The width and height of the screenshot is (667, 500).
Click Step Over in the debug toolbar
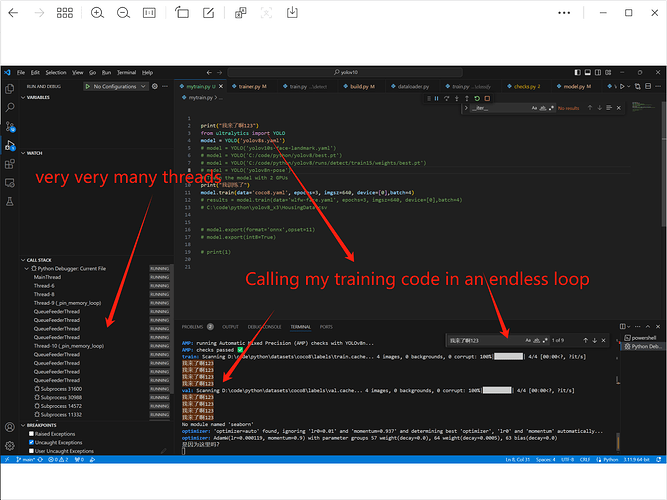click(x=447, y=98)
